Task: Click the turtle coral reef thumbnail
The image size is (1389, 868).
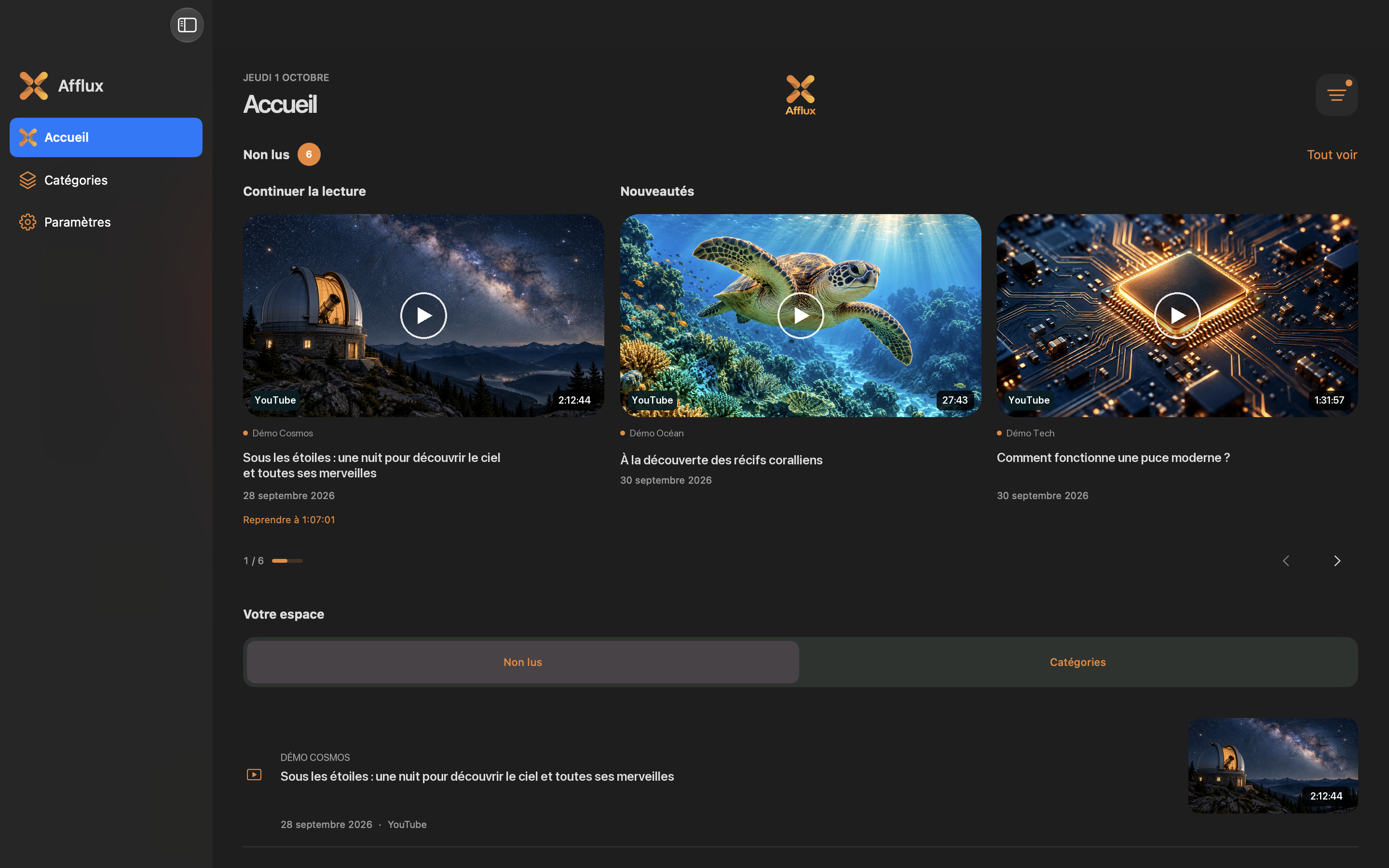Action: (800, 315)
